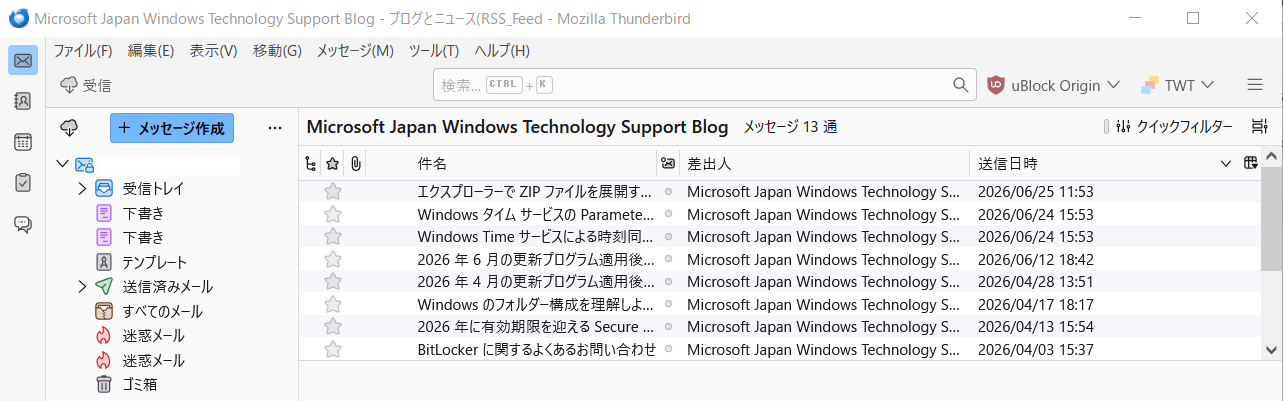Star the エクスプローラーで ZIP ファイル message
This screenshot has width=1283, height=401.
[x=333, y=191]
